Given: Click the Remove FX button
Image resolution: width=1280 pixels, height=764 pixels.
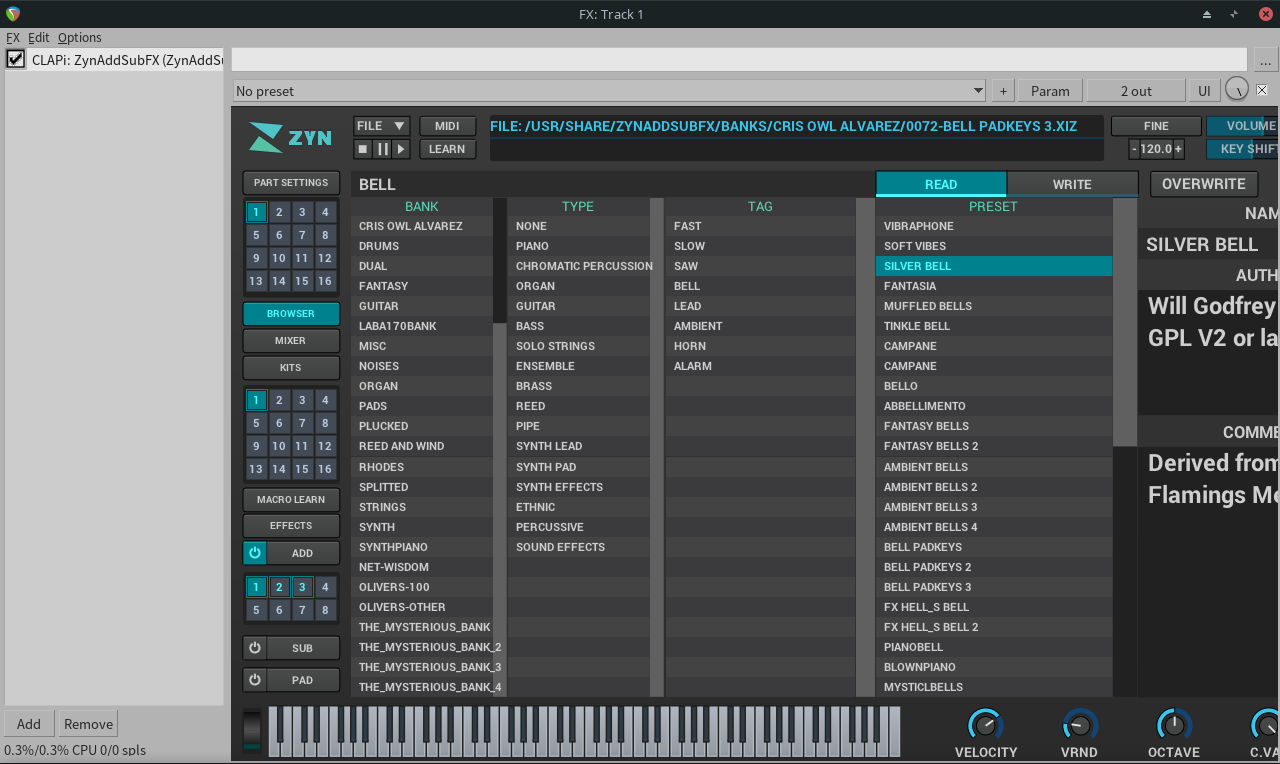Looking at the screenshot, I should [x=88, y=724].
